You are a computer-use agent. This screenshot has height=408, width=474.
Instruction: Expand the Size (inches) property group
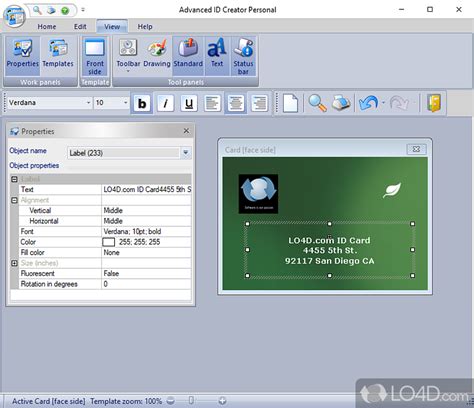pos(14,263)
